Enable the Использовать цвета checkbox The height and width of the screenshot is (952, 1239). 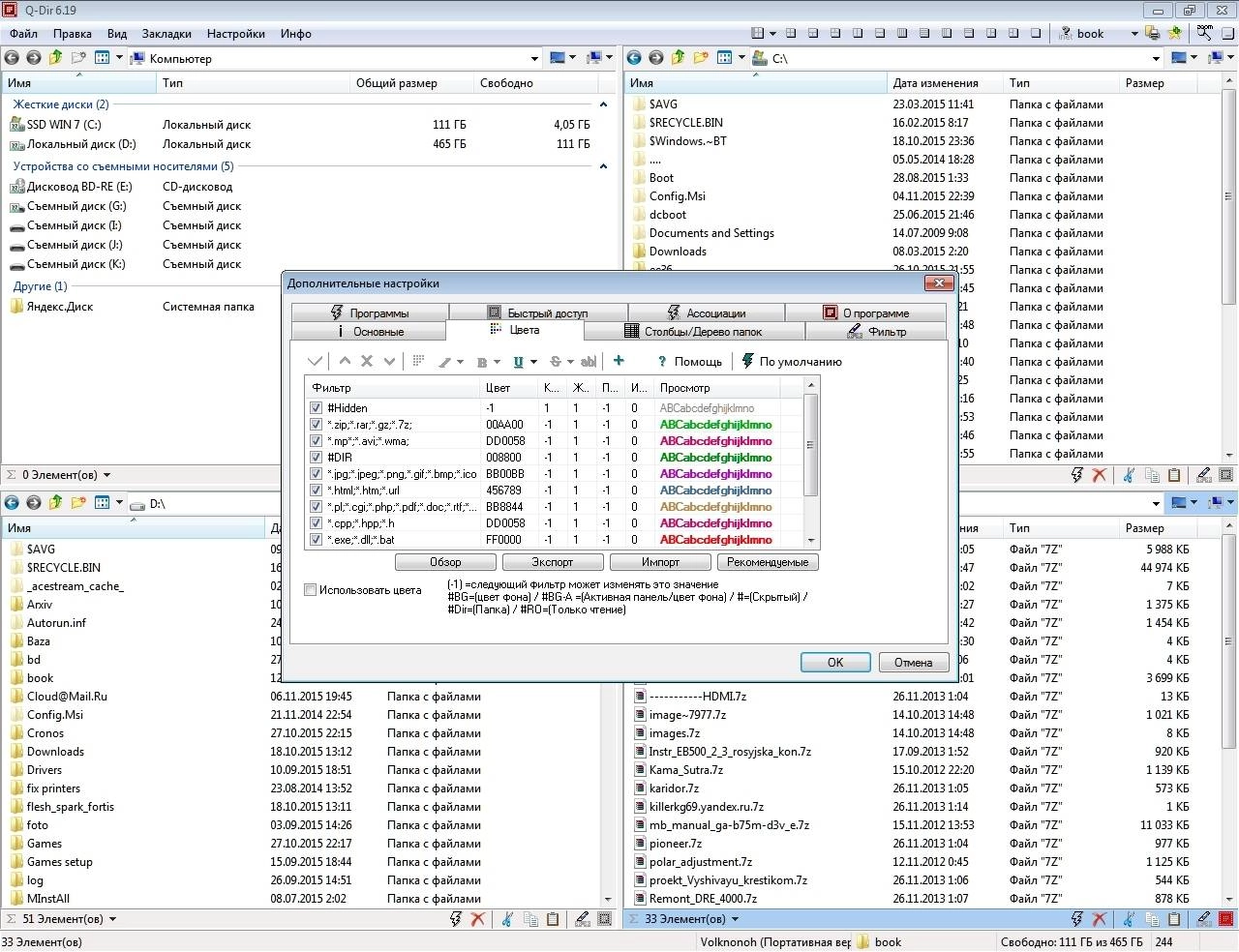(x=311, y=590)
